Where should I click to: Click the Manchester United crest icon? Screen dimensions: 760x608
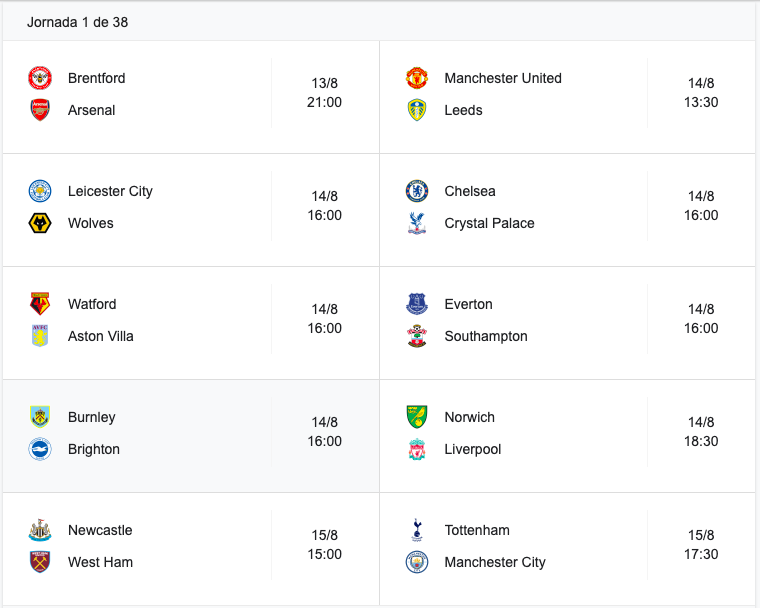pyautogui.click(x=417, y=78)
